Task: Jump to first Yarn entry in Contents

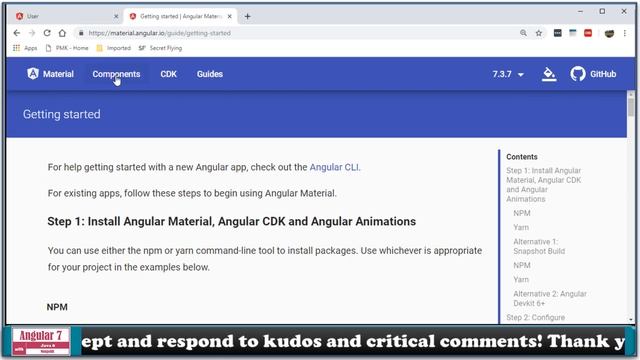Action: [521, 227]
